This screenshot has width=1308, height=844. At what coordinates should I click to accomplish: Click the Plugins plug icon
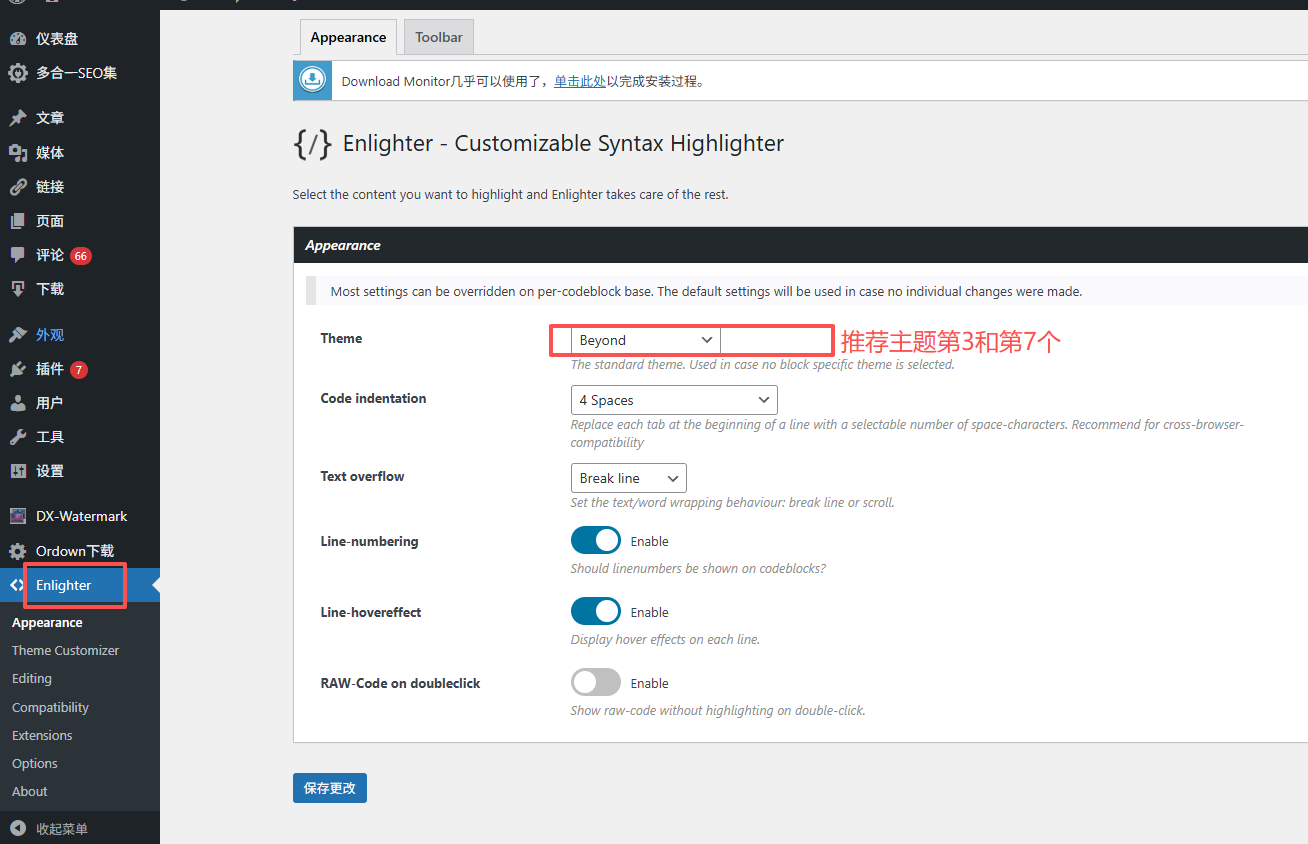pyautogui.click(x=18, y=369)
